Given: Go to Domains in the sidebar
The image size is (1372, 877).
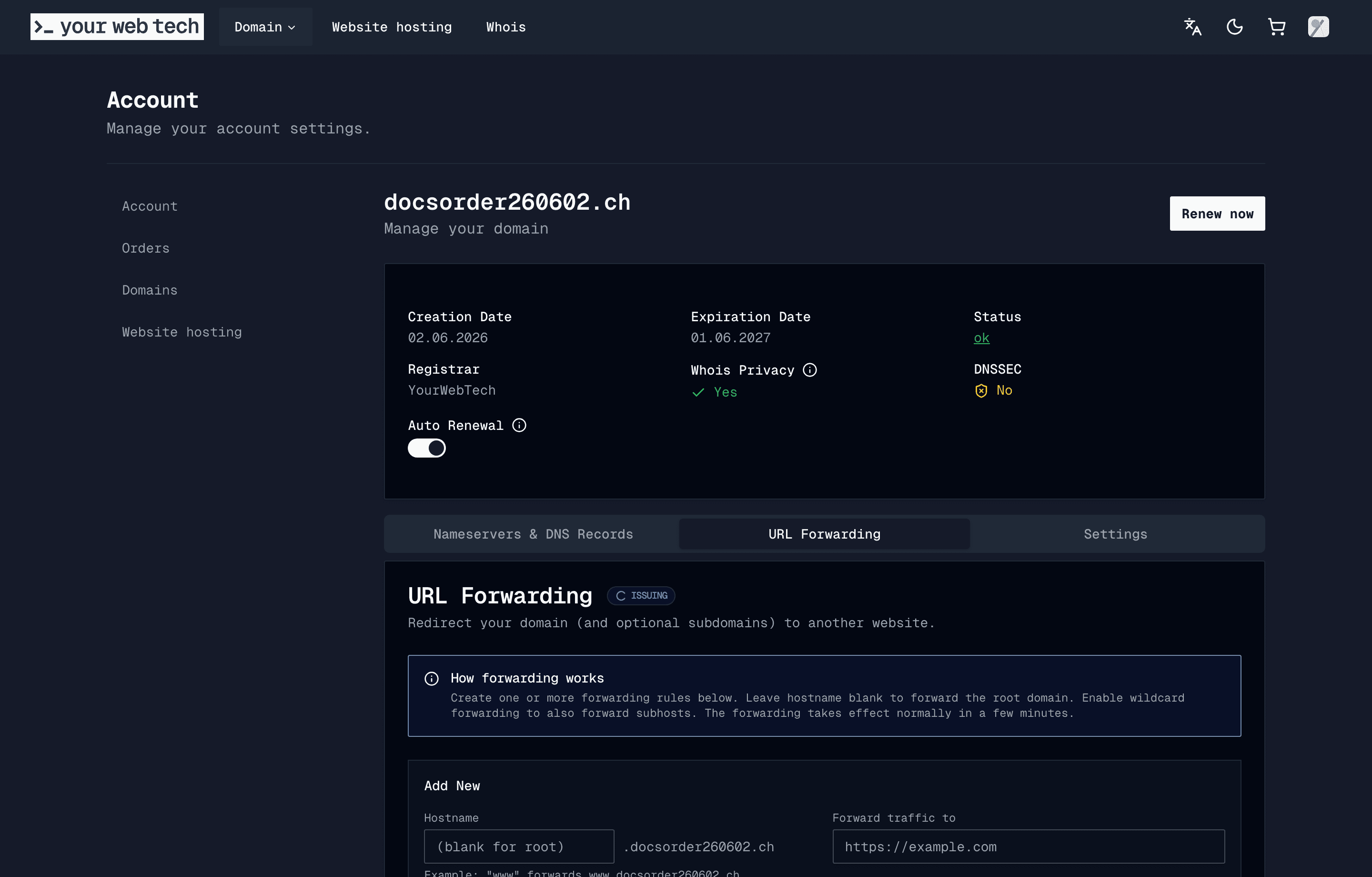Looking at the screenshot, I should tap(150, 290).
